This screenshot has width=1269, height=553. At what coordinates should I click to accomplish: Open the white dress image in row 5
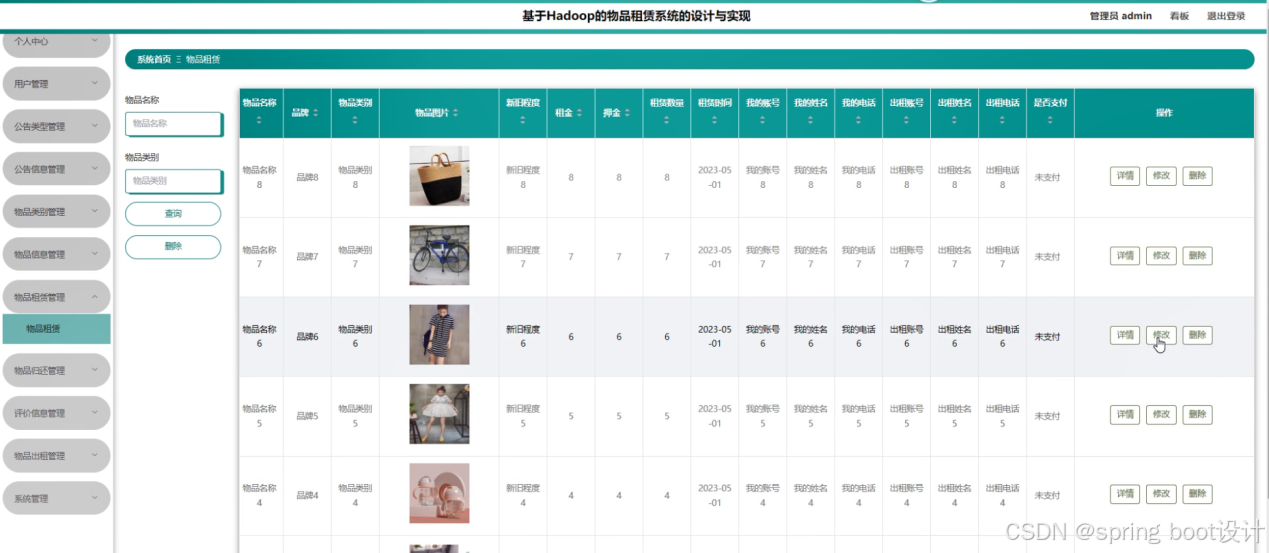click(439, 414)
